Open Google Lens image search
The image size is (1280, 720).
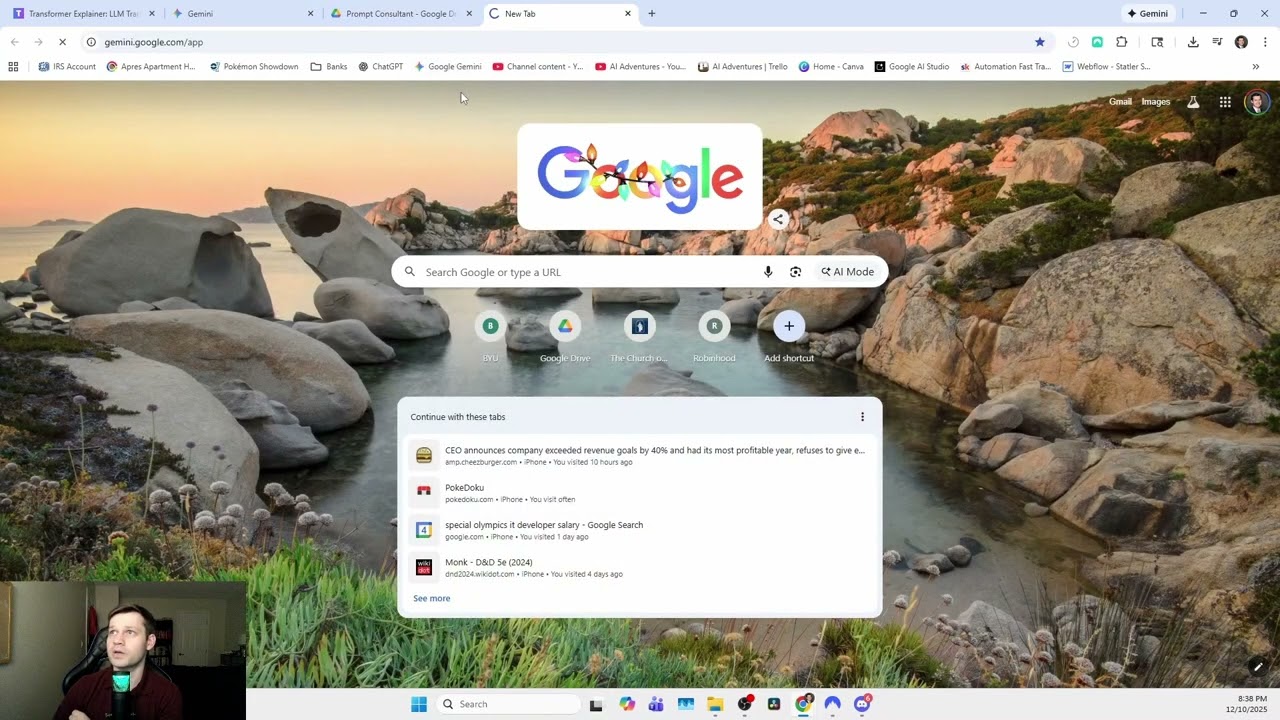click(795, 272)
